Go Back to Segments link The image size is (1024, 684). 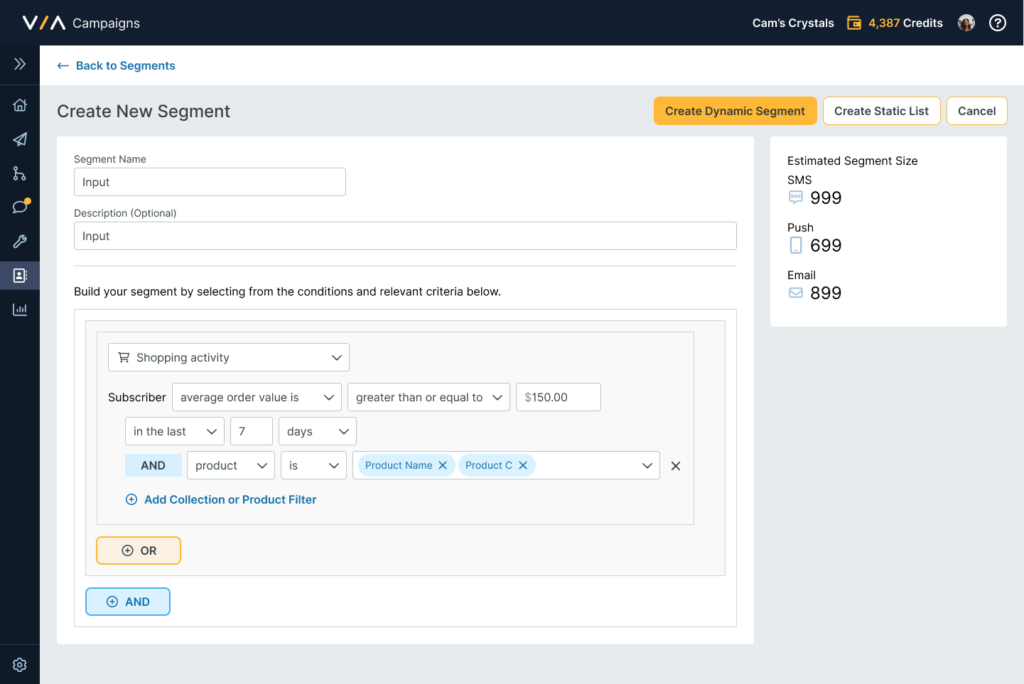pyautogui.click(x=116, y=66)
